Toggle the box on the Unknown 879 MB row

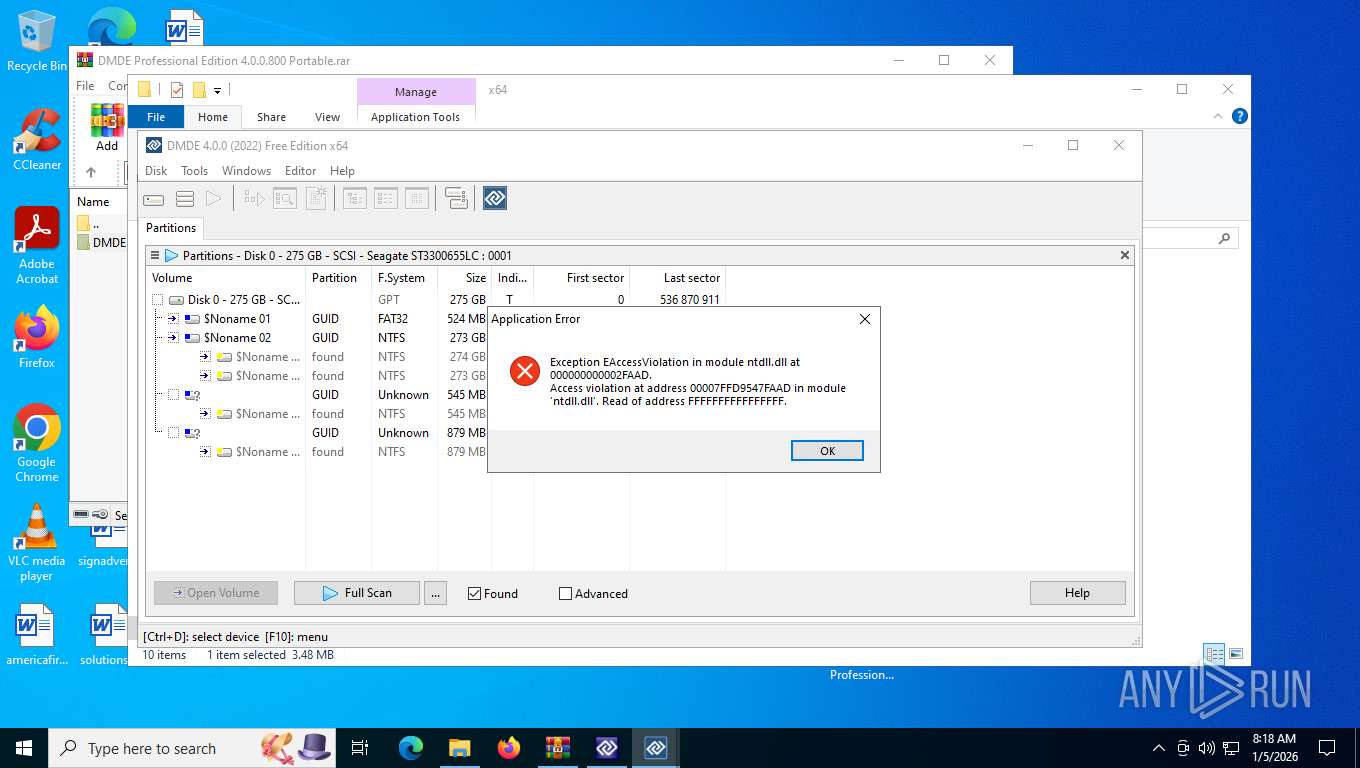(173, 433)
